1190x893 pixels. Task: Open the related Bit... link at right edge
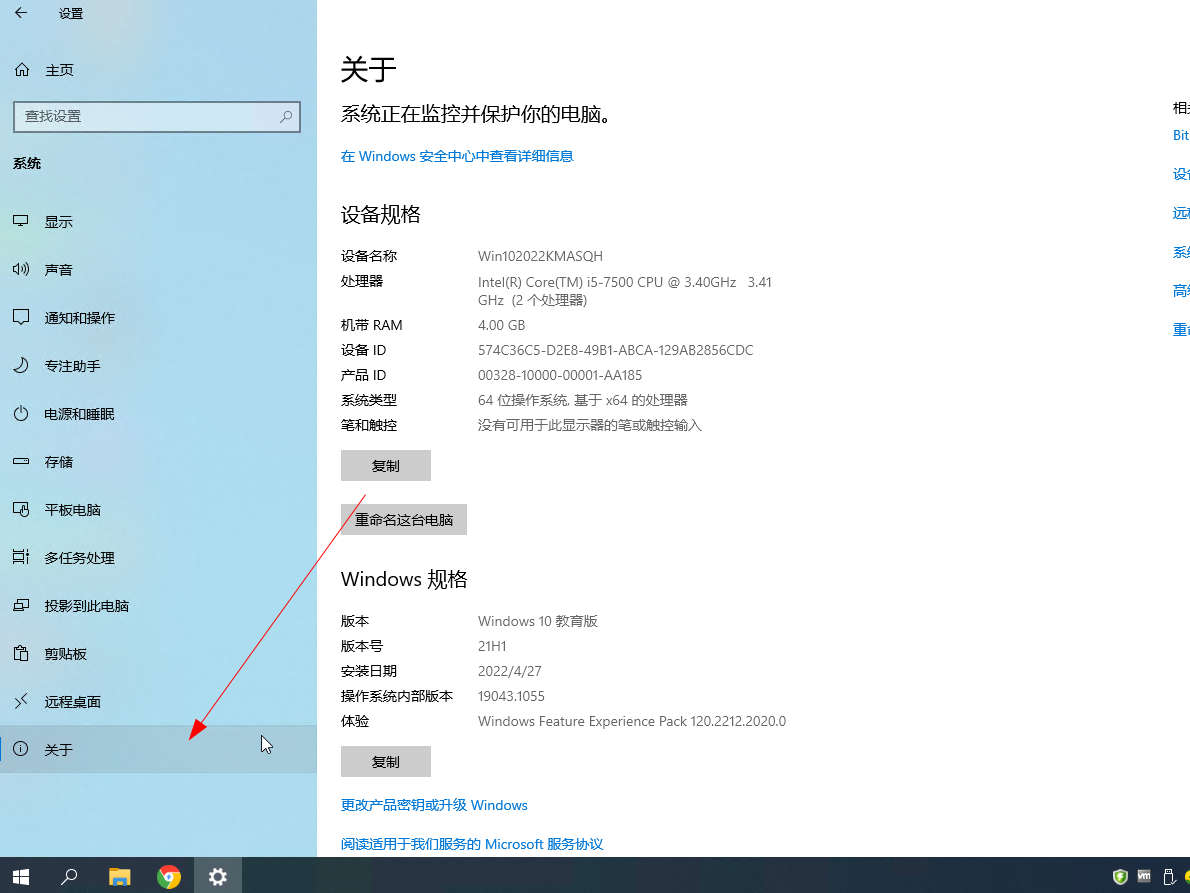tap(1181, 135)
